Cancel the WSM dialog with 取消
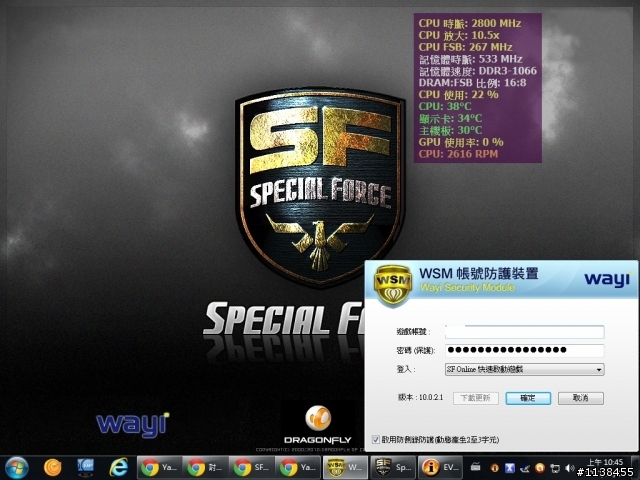This screenshot has height=480, width=640. [x=581, y=398]
